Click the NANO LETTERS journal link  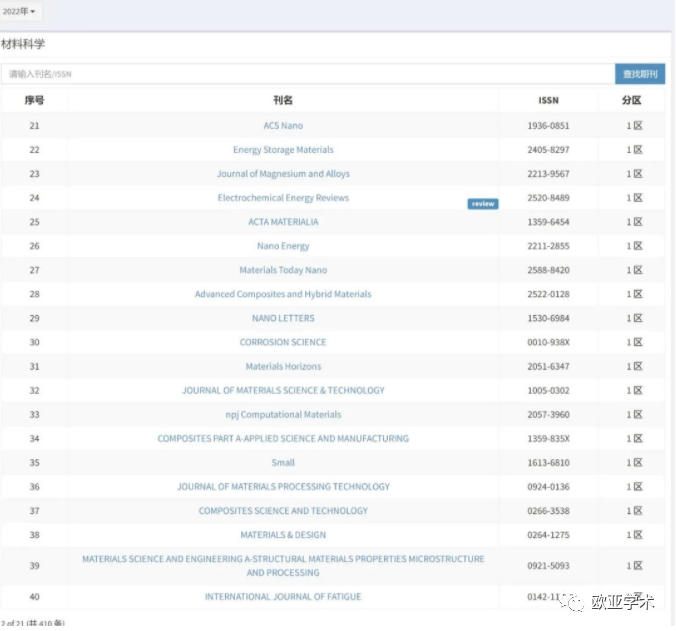[283, 318]
